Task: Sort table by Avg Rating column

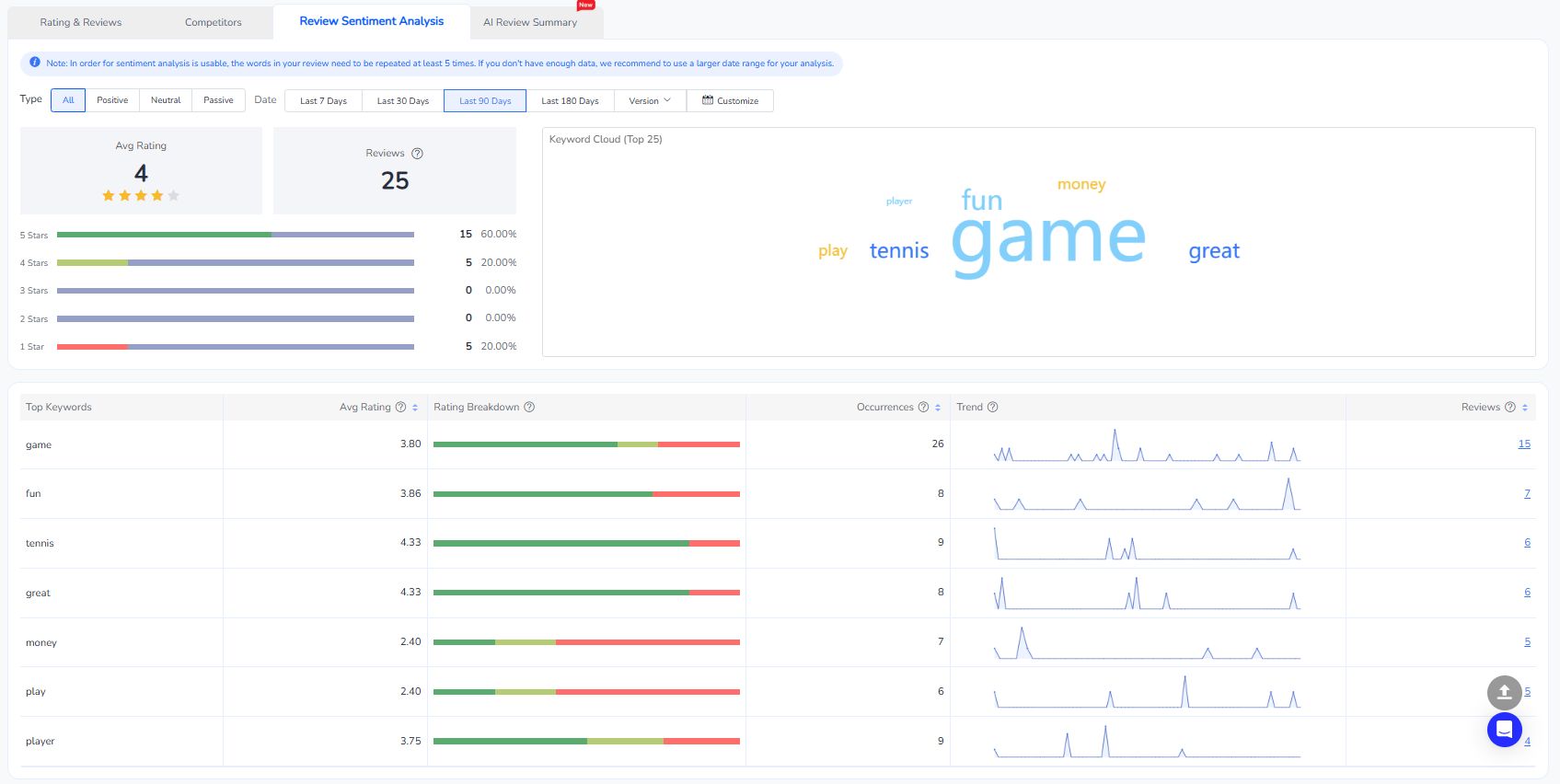Action: pos(415,408)
